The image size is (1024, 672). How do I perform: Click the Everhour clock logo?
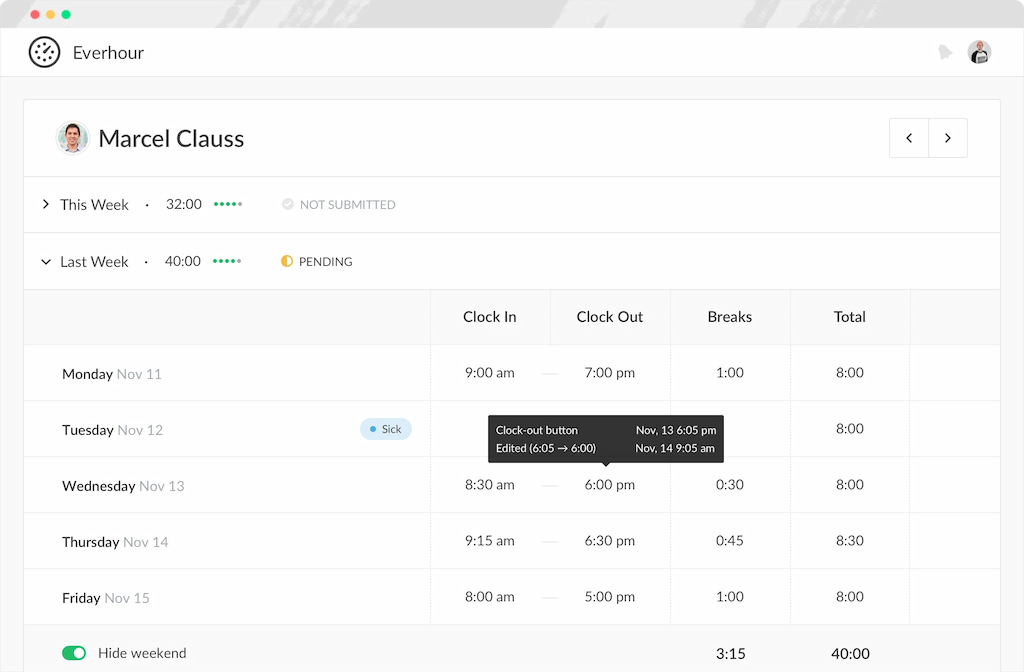(x=44, y=52)
